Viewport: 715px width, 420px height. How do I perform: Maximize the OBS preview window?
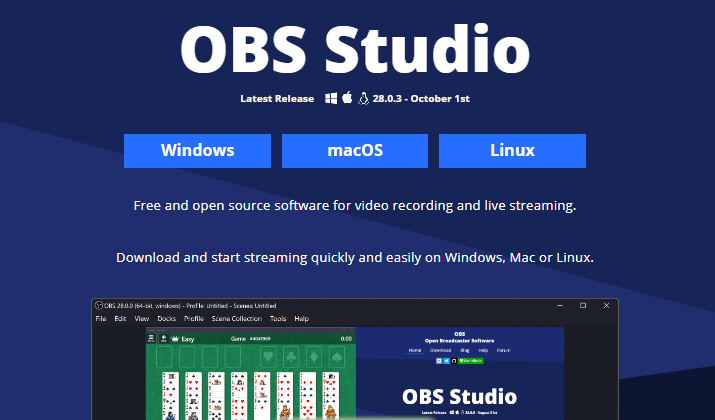[583, 306]
